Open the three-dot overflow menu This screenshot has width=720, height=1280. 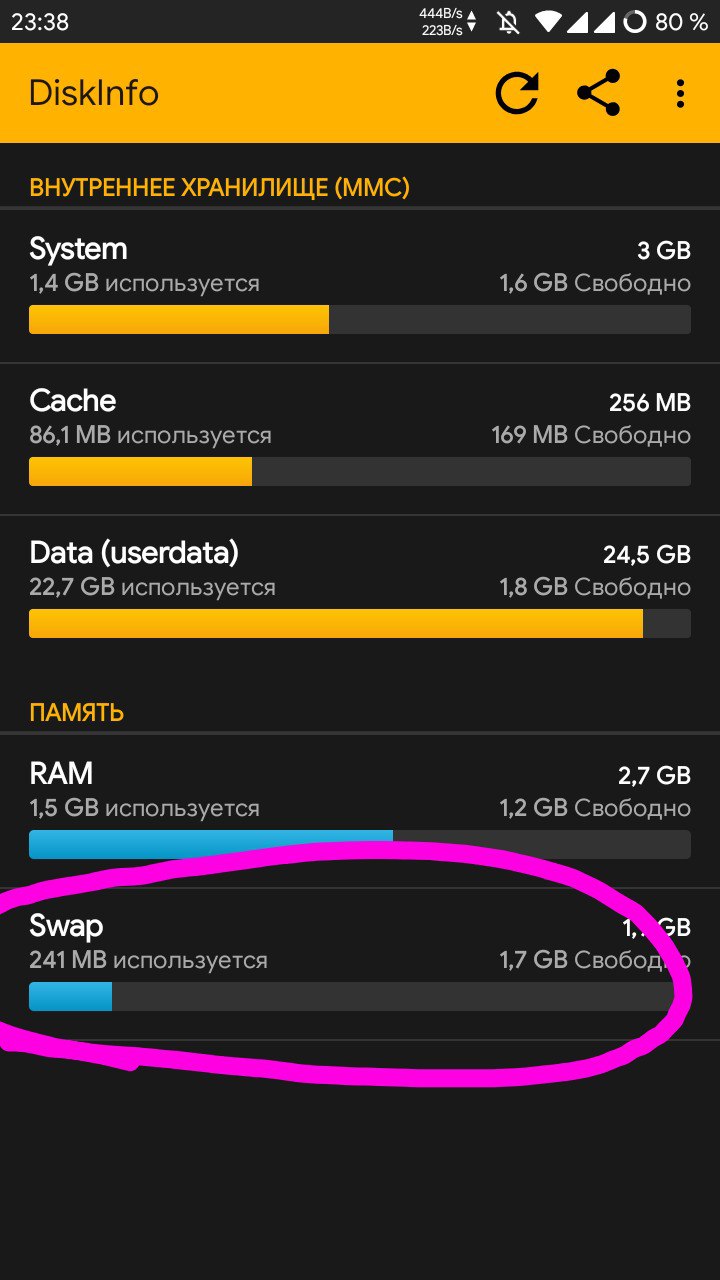[x=680, y=94]
